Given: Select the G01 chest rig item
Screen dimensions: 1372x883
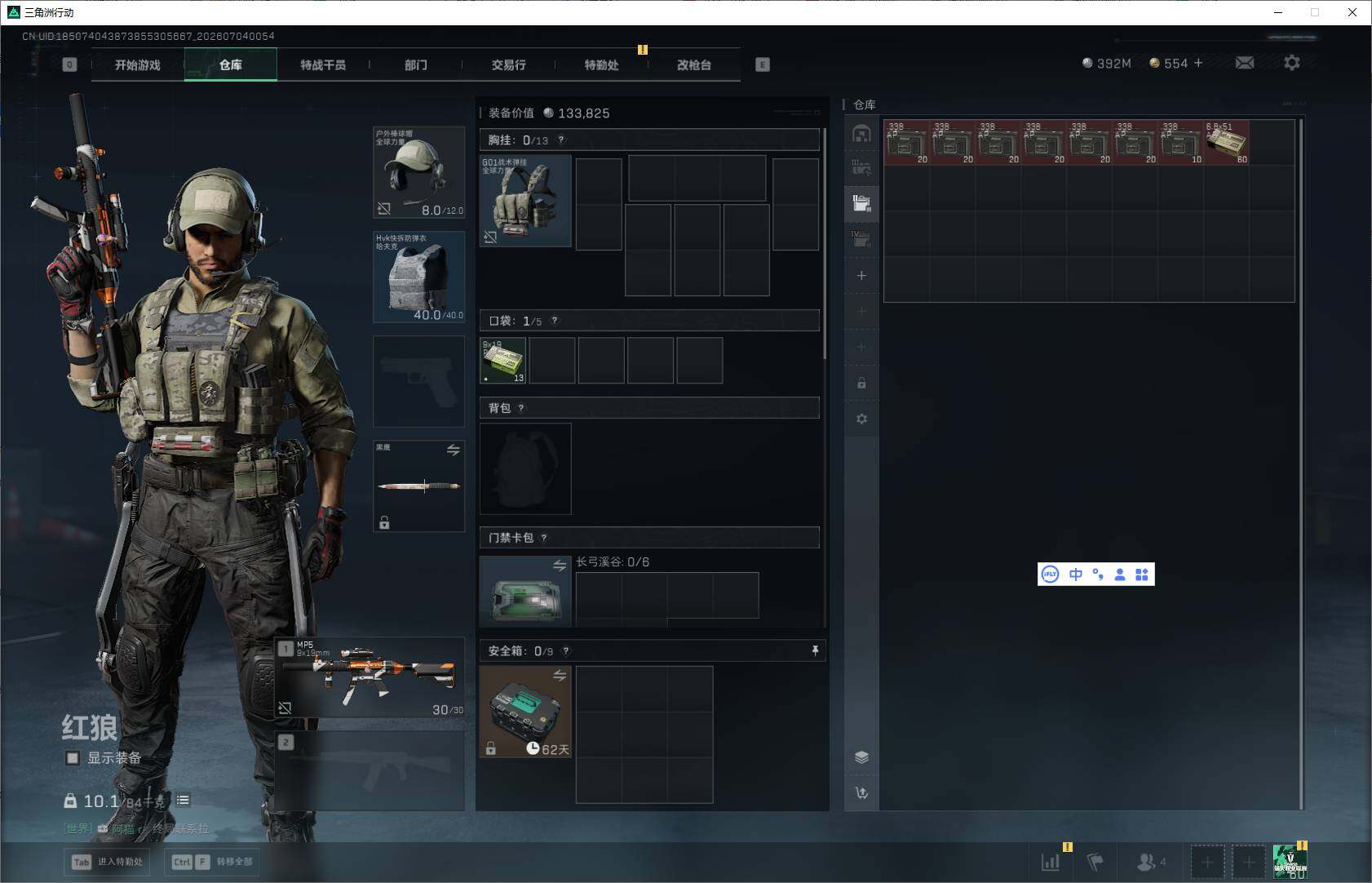Looking at the screenshot, I should coord(525,201).
